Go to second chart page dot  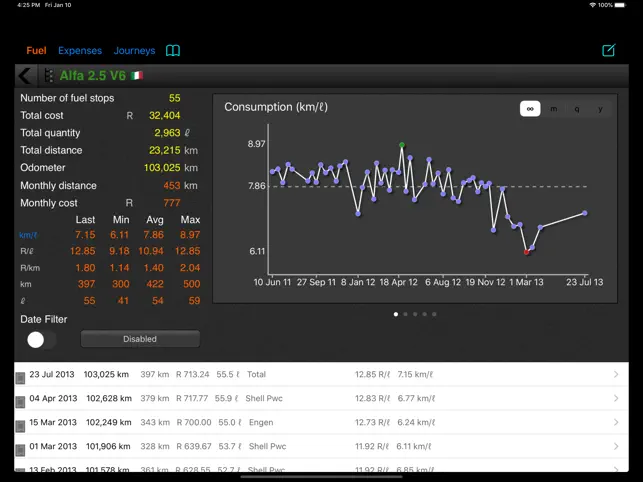point(406,314)
